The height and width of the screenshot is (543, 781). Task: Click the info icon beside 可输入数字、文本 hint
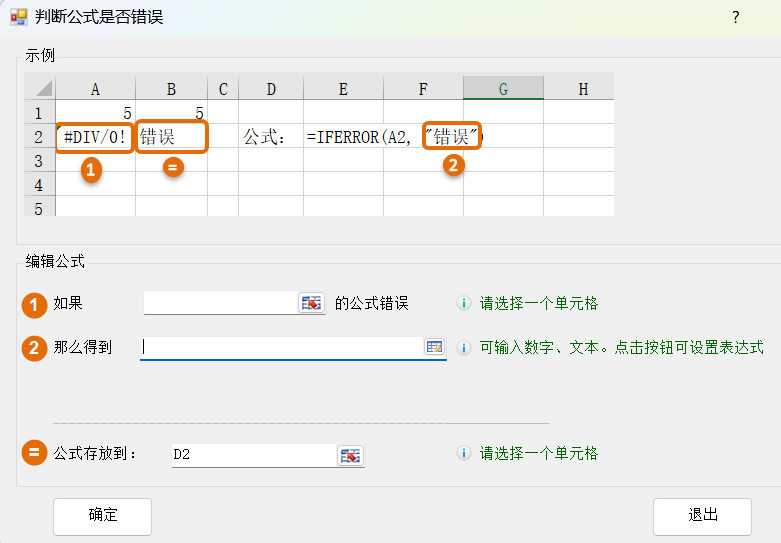(x=463, y=348)
